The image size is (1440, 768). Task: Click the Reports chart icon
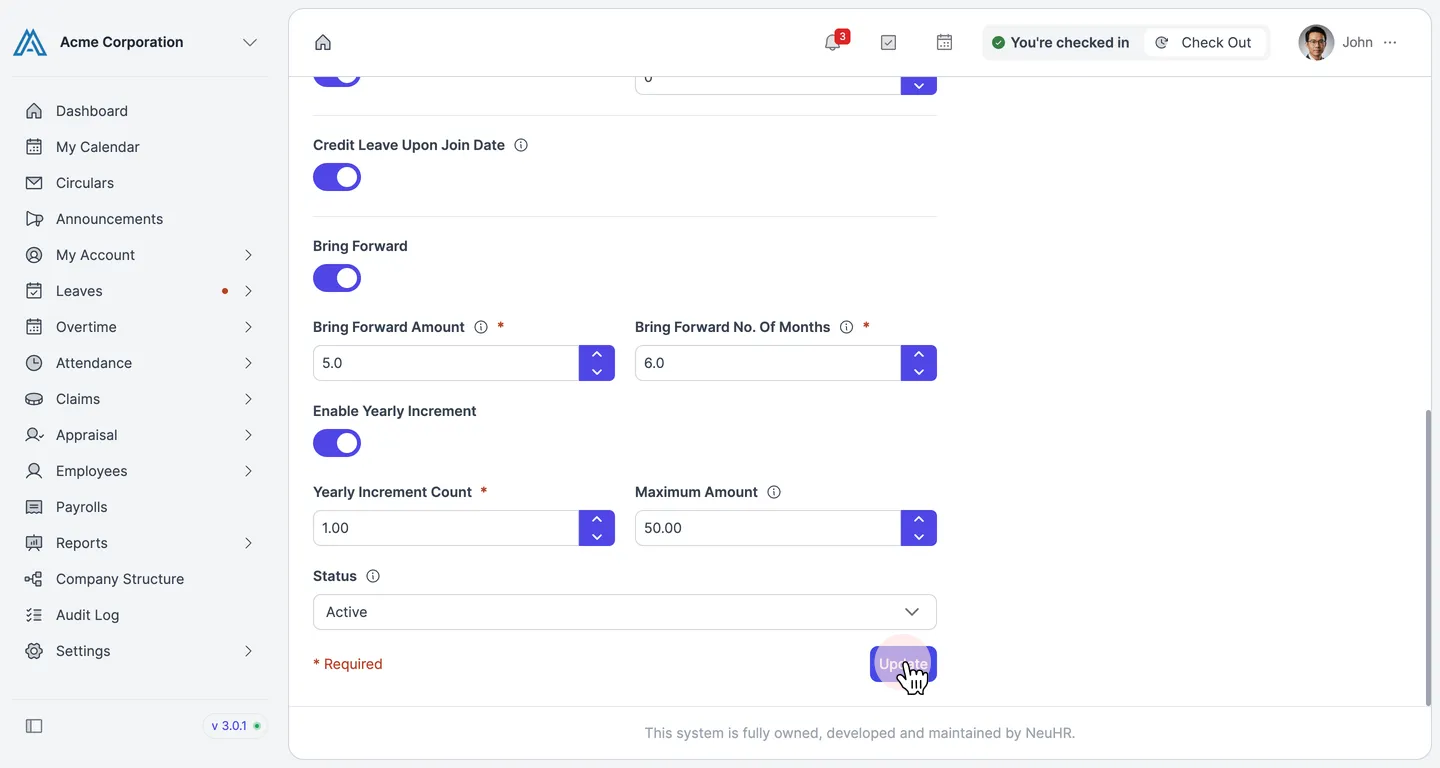click(x=34, y=543)
